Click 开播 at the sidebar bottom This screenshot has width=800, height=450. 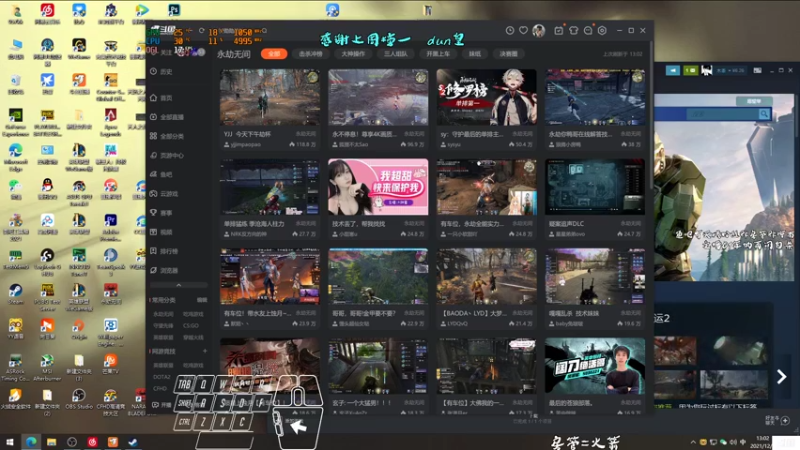pyautogui.click(x=162, y=405)
